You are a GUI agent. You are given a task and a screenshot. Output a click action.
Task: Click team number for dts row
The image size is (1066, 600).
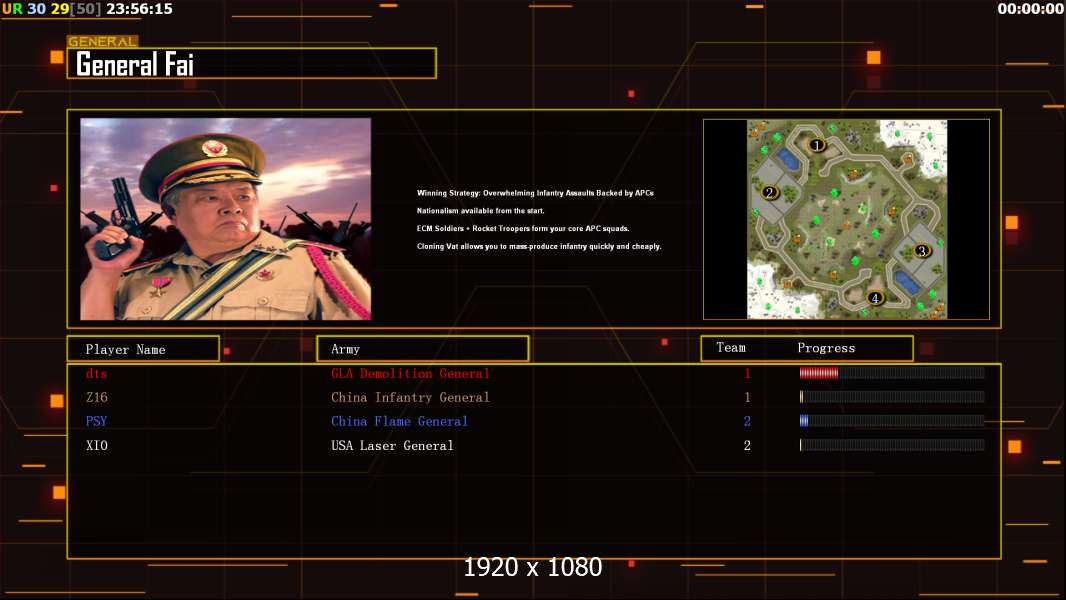tap(747, 373)
